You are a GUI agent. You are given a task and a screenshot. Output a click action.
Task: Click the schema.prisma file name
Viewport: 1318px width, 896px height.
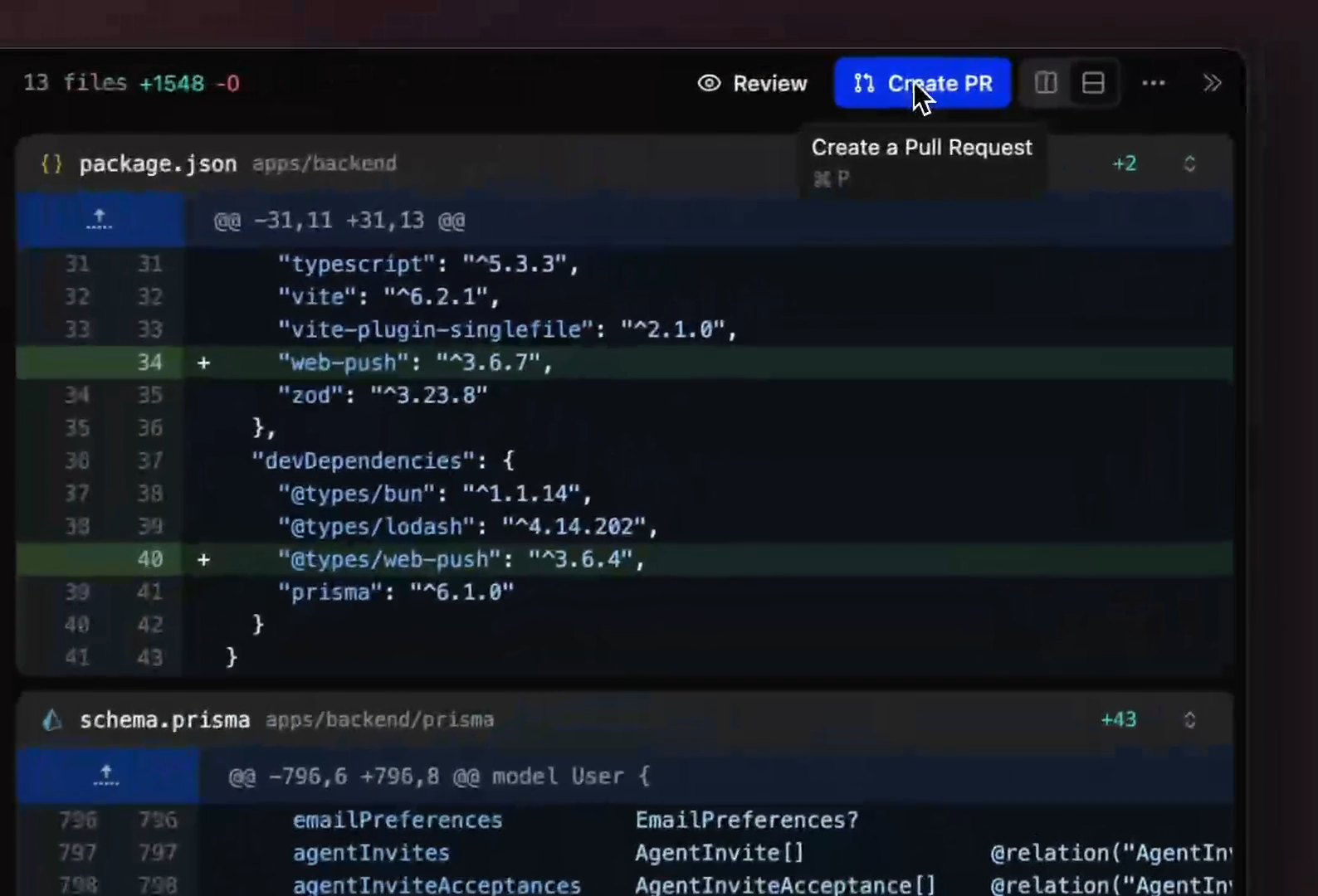click(164, 719)
